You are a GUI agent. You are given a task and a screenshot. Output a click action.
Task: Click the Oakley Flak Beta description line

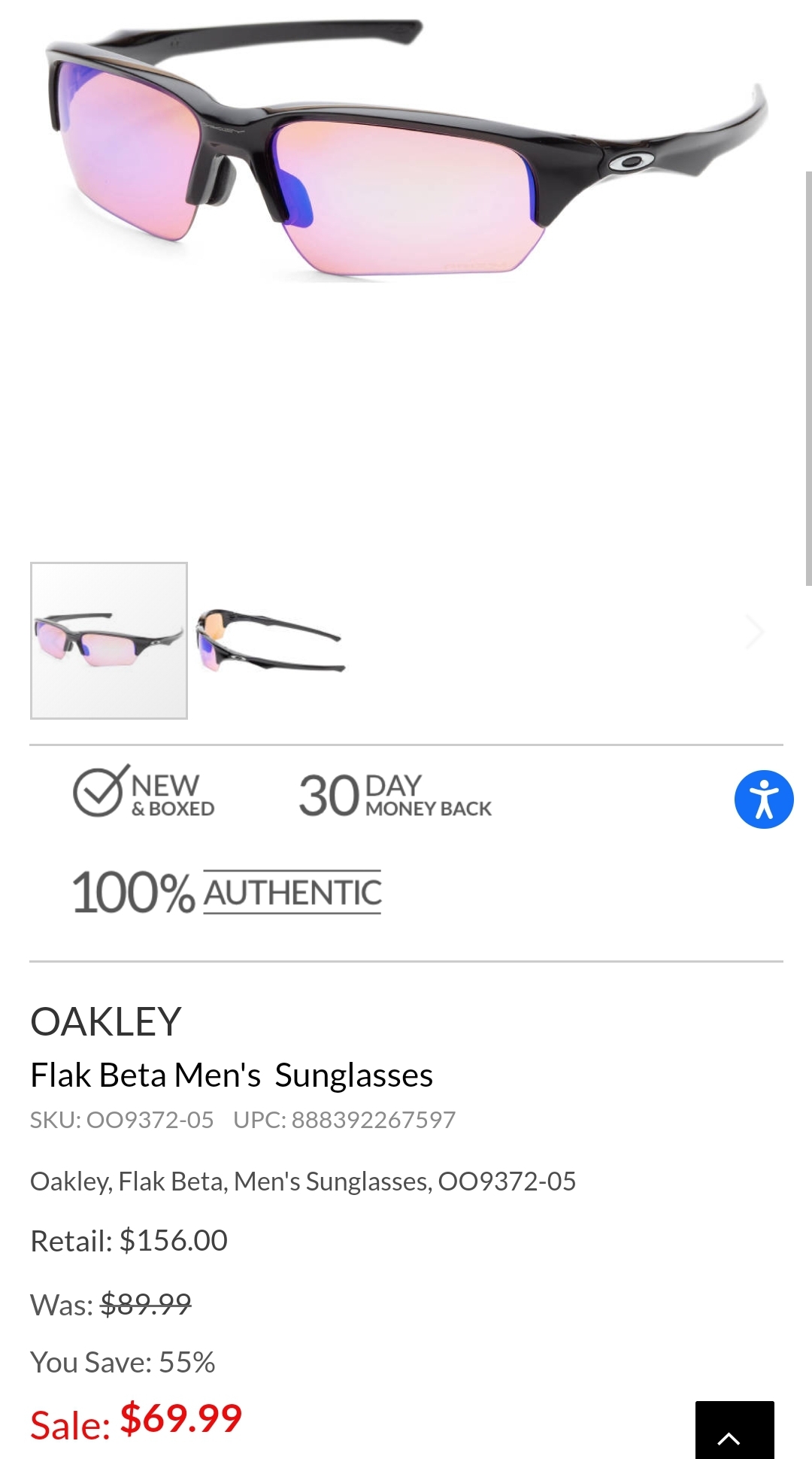point(303,1181)
